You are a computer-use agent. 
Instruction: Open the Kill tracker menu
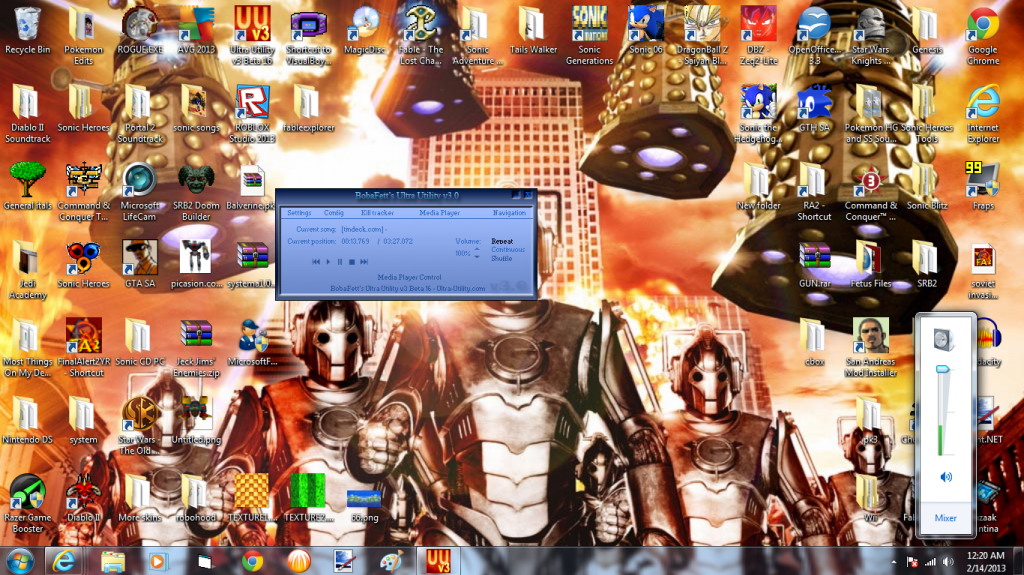pos(377,213)
